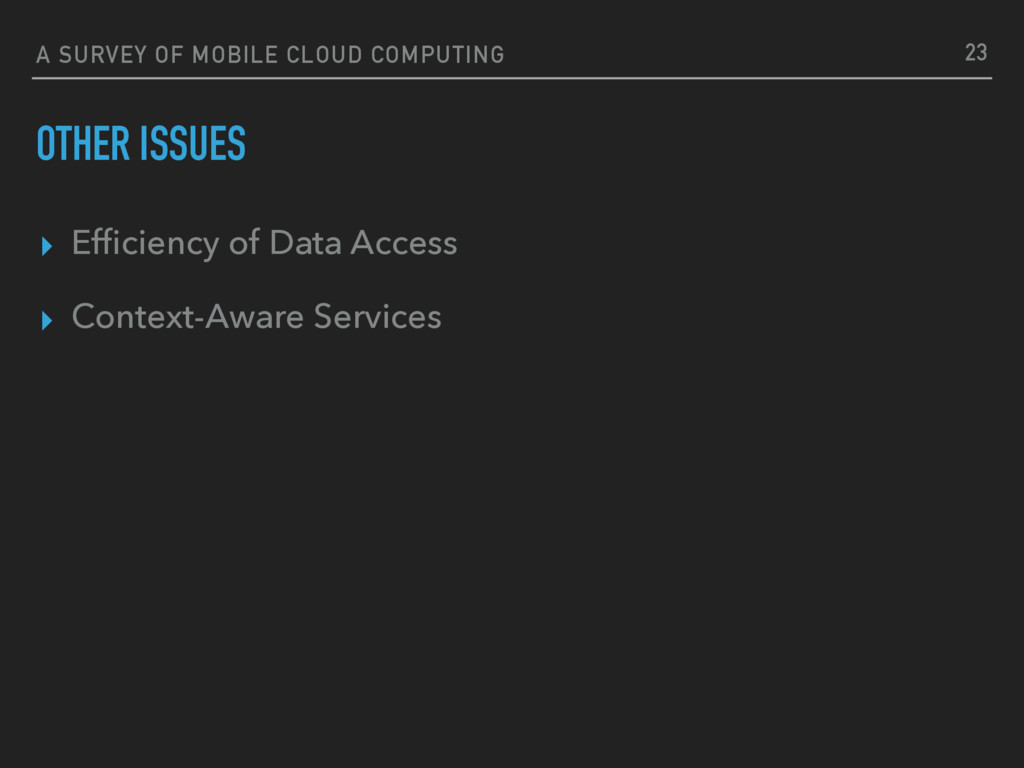
Task: Click the blue arrow beside Efficiency of Data Access
Action: 46,246
